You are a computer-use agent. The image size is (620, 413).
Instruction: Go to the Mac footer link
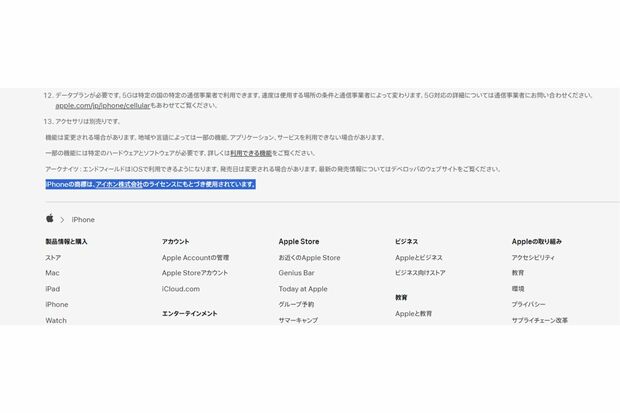click(52, 273)
